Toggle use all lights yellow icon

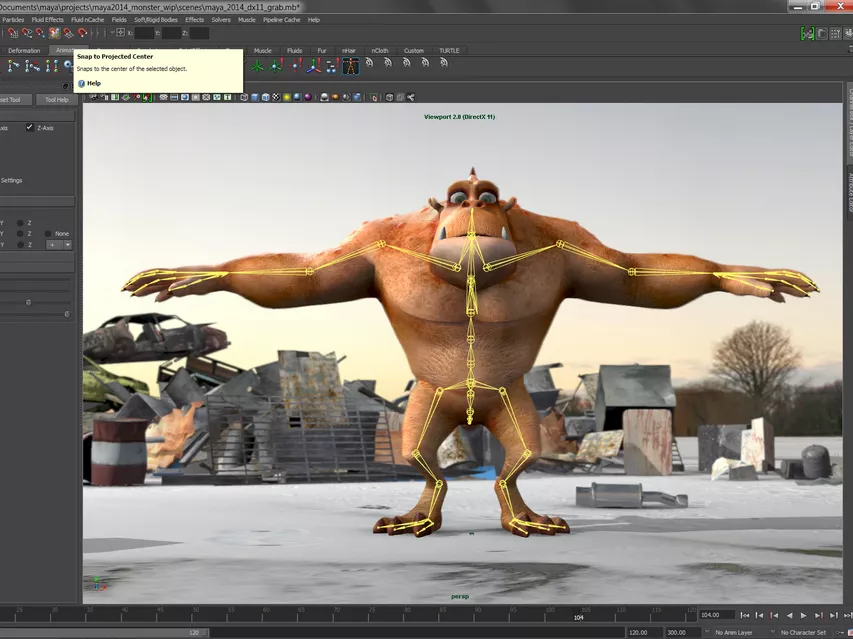coord(287,97)
